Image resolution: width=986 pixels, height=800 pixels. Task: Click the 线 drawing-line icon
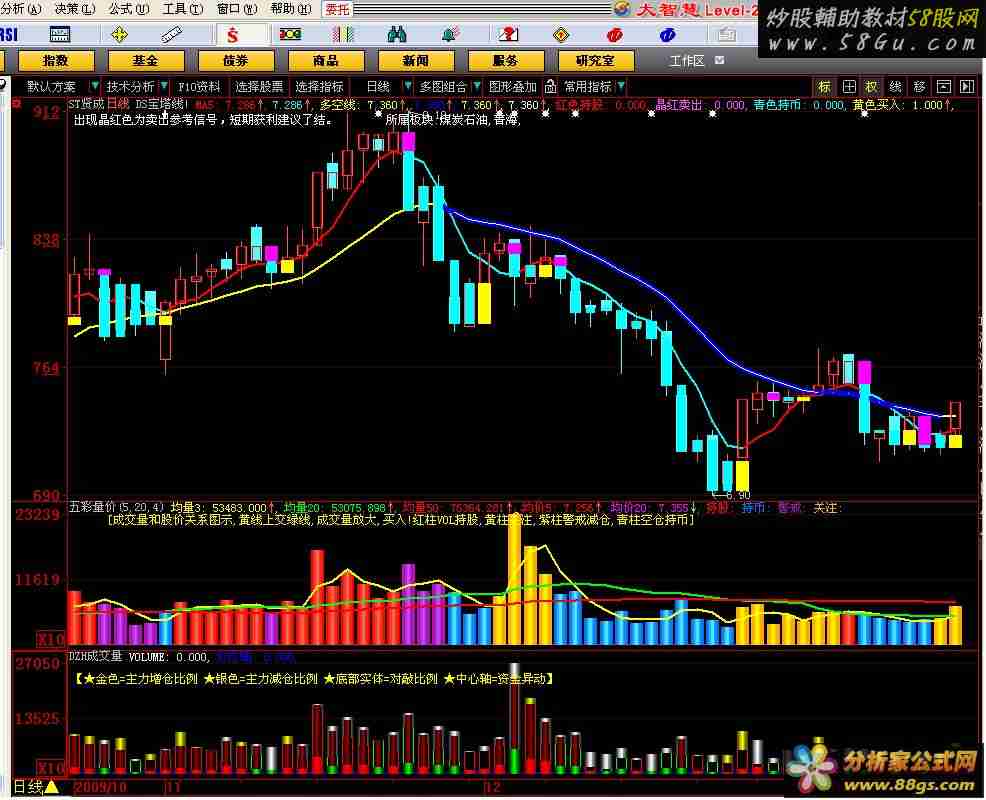coord(895,87)
